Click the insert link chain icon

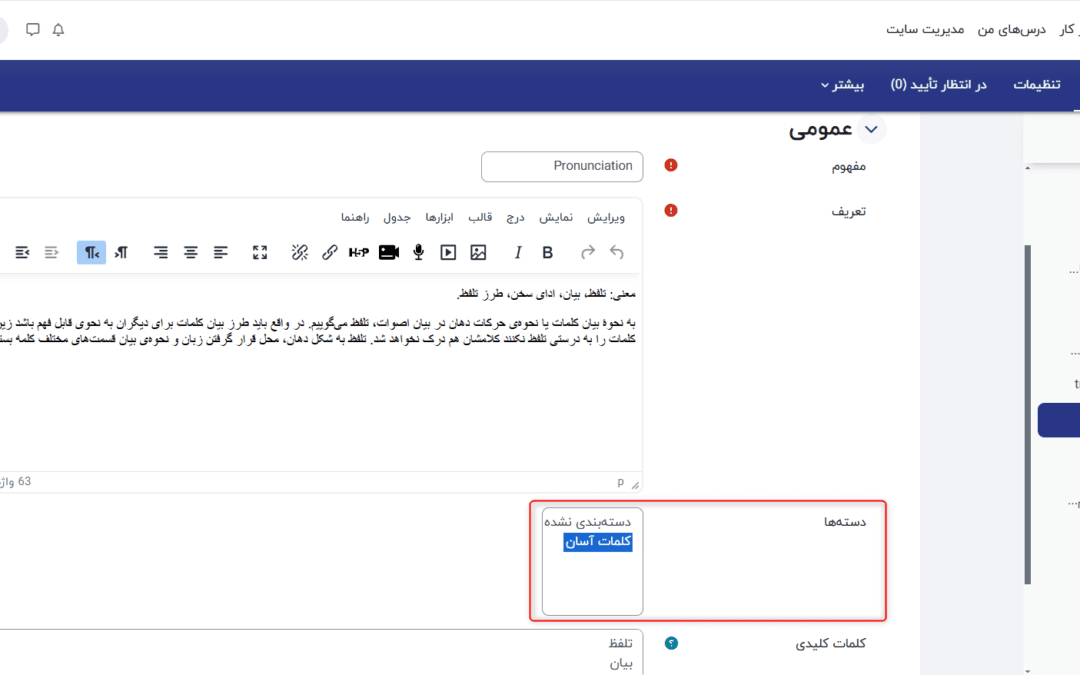(x=329, y=253)
